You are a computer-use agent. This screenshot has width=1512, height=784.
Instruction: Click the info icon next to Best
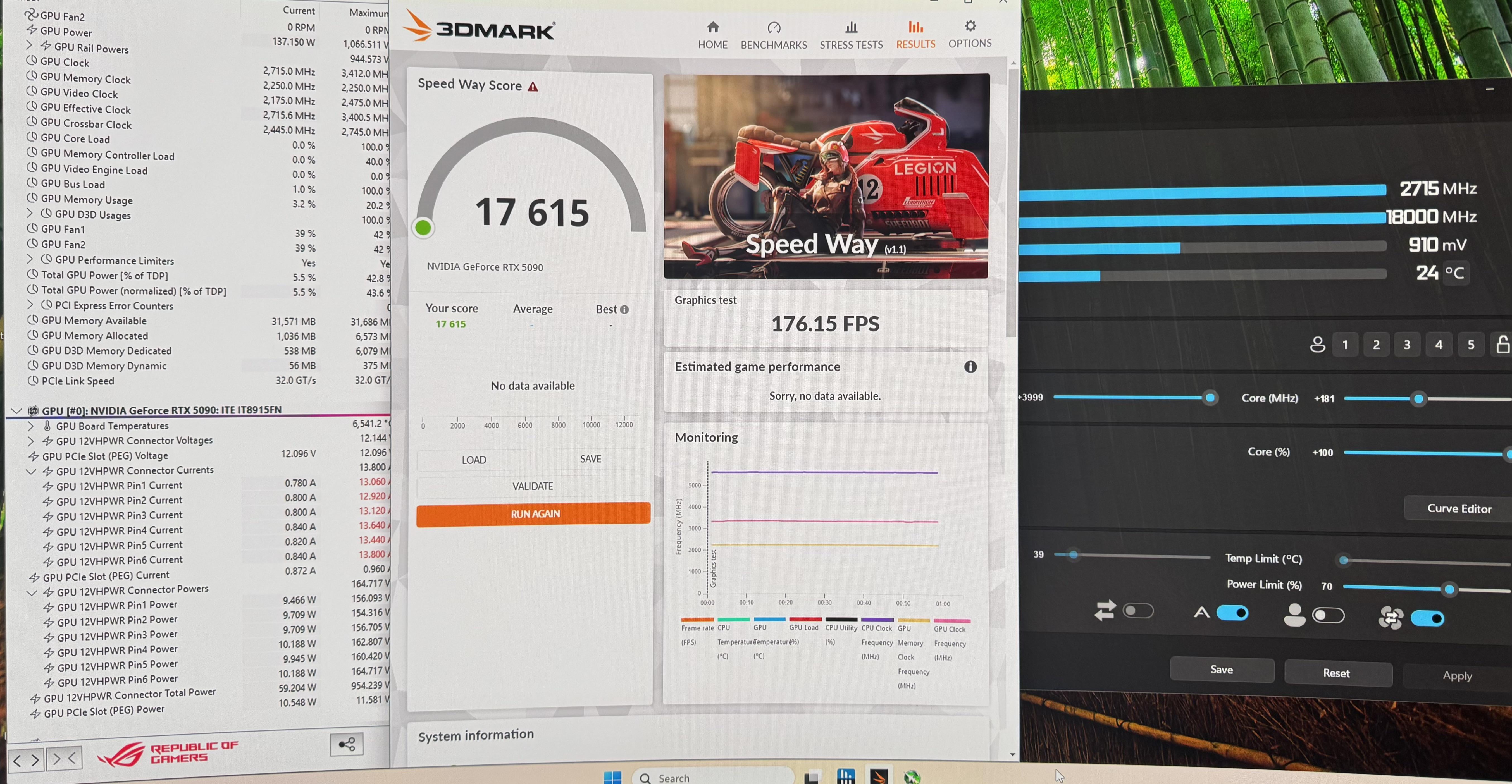[x=624, y=309]
